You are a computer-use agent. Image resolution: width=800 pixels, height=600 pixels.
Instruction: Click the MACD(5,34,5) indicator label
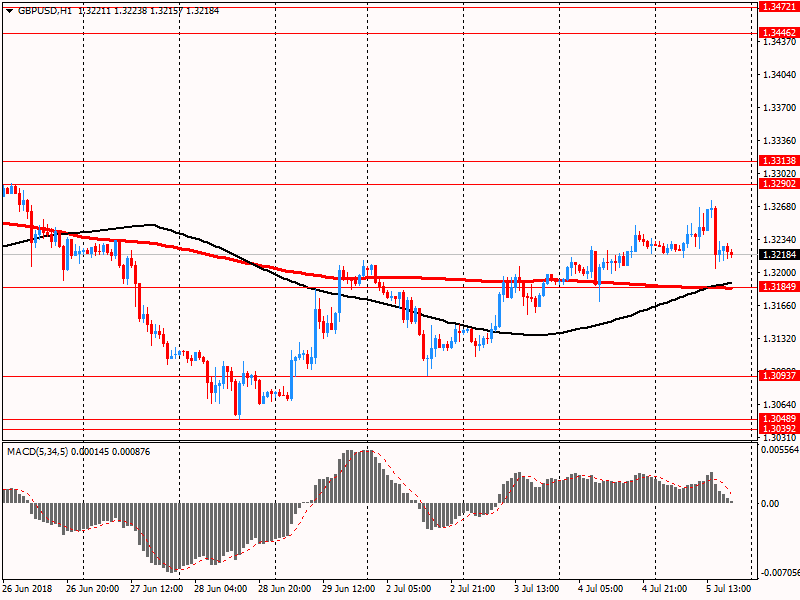click(37, 452)
